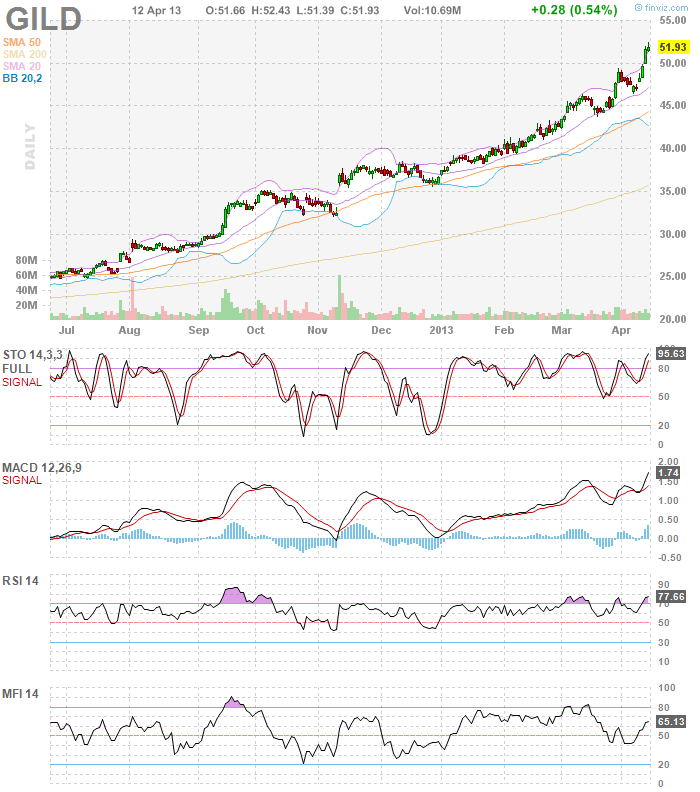Toggle the SMA 20 legend entry
The width and height of the screenshot is (700, 792).
22,65
